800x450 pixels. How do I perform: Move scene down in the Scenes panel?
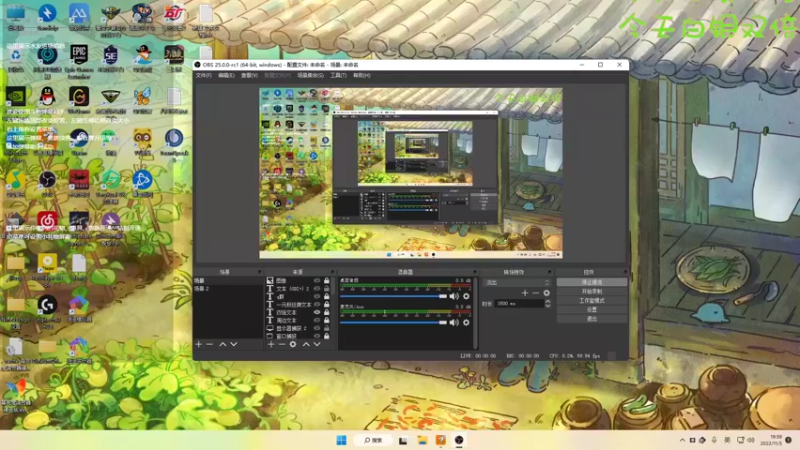click(234, 344)
